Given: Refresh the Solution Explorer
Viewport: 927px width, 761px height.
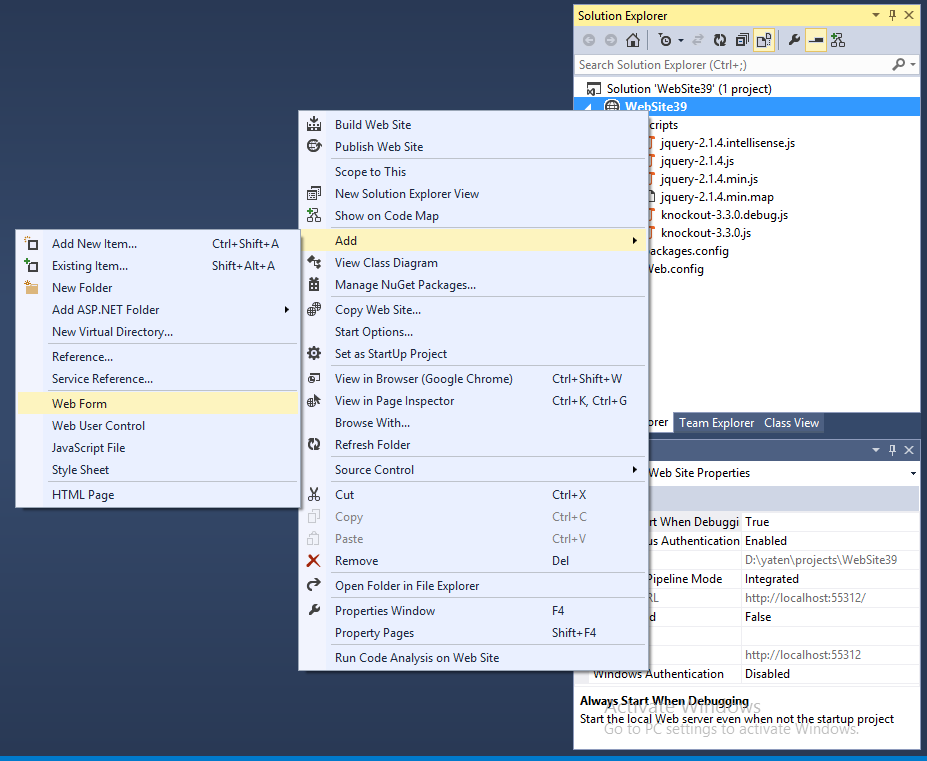Looking at the screenshot, I should [x=721, y=39].
